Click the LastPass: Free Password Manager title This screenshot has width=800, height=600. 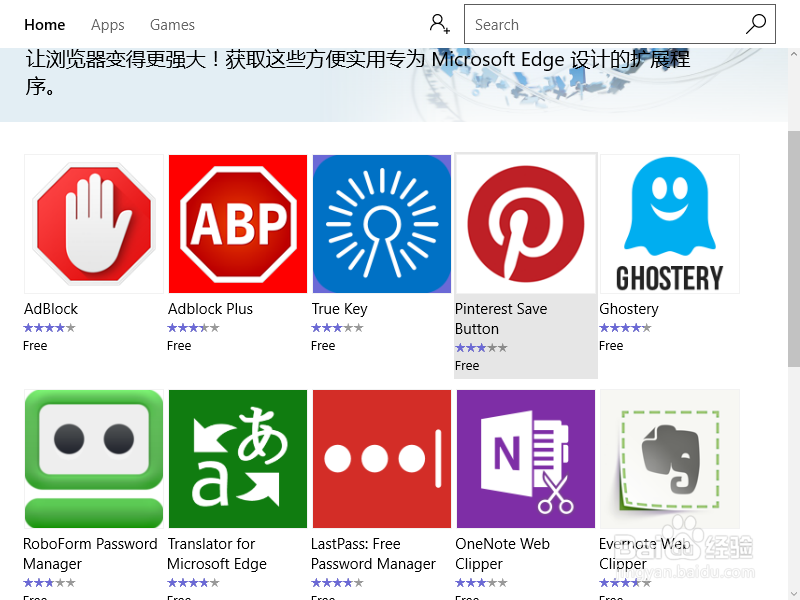point(373,554)
